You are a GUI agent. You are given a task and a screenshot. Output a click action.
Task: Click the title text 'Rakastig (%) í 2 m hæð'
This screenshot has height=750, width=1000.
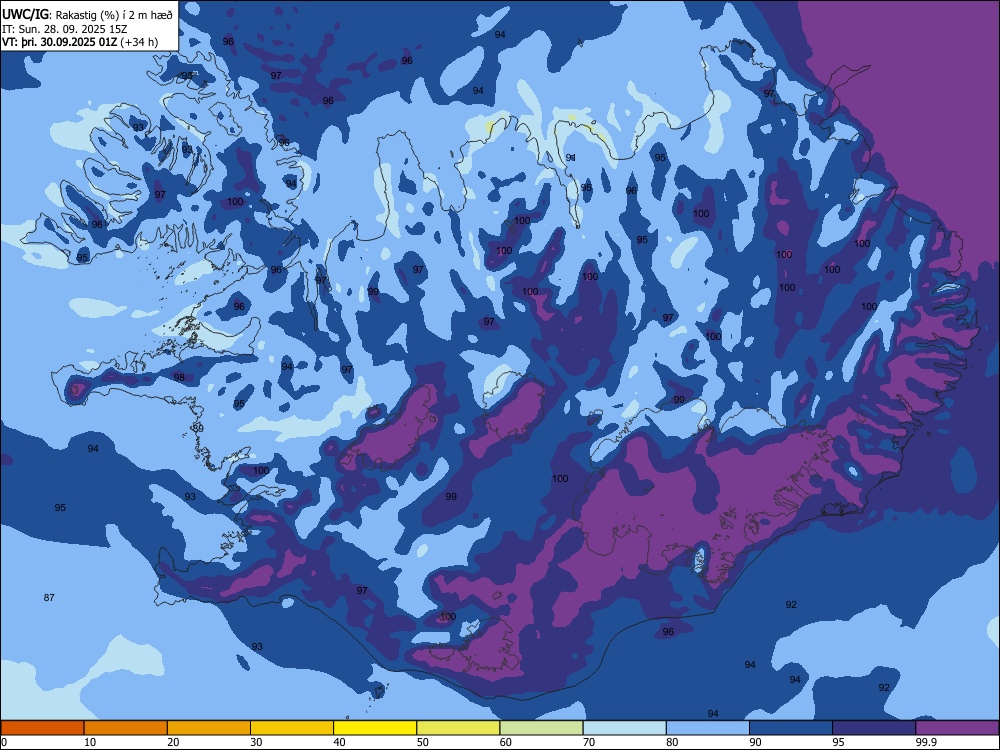[114, 15]
